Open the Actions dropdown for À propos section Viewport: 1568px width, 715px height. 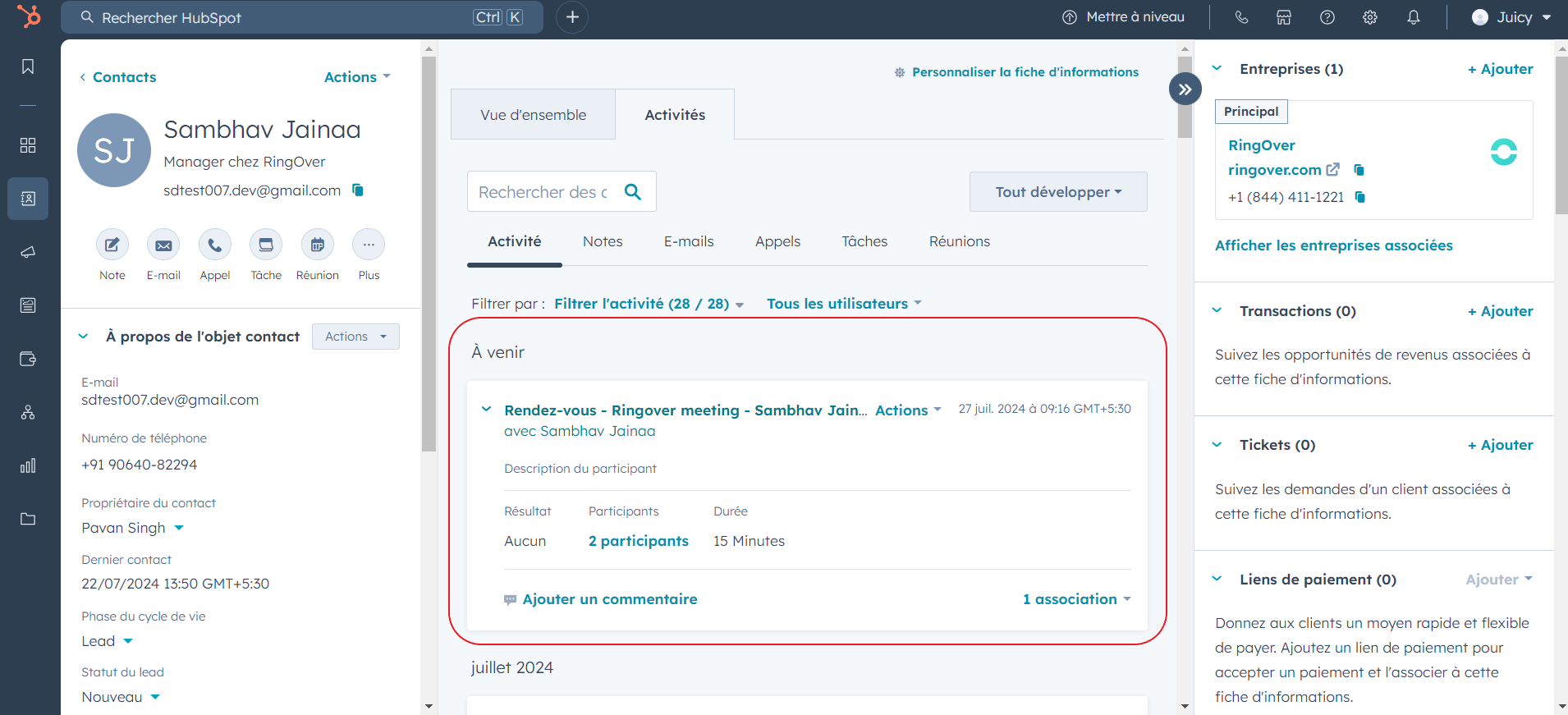(x=355, y=337)
